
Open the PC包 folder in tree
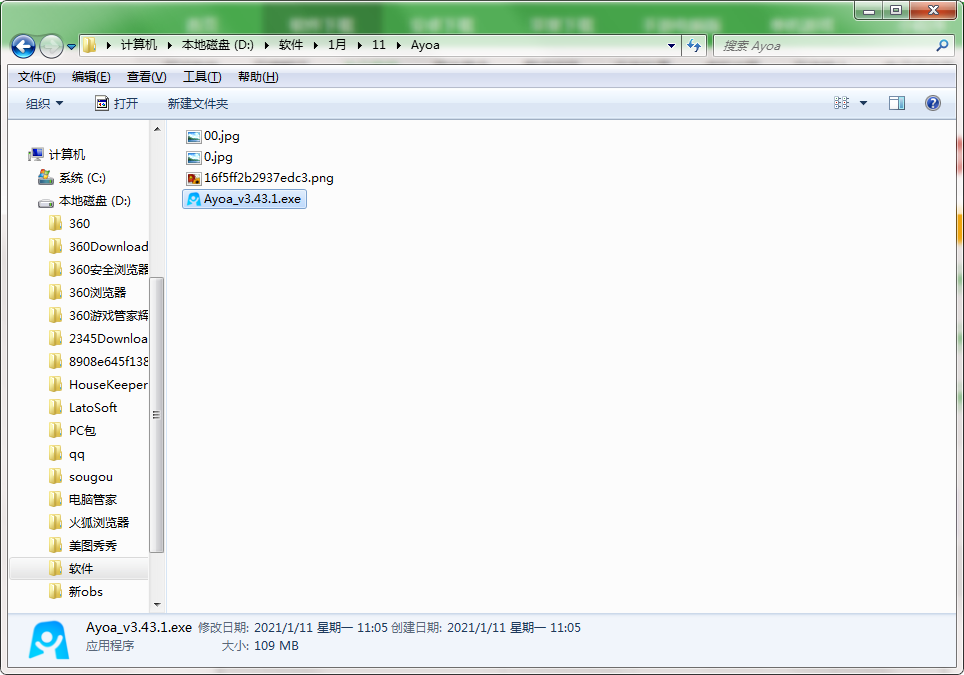coord(72,430)
